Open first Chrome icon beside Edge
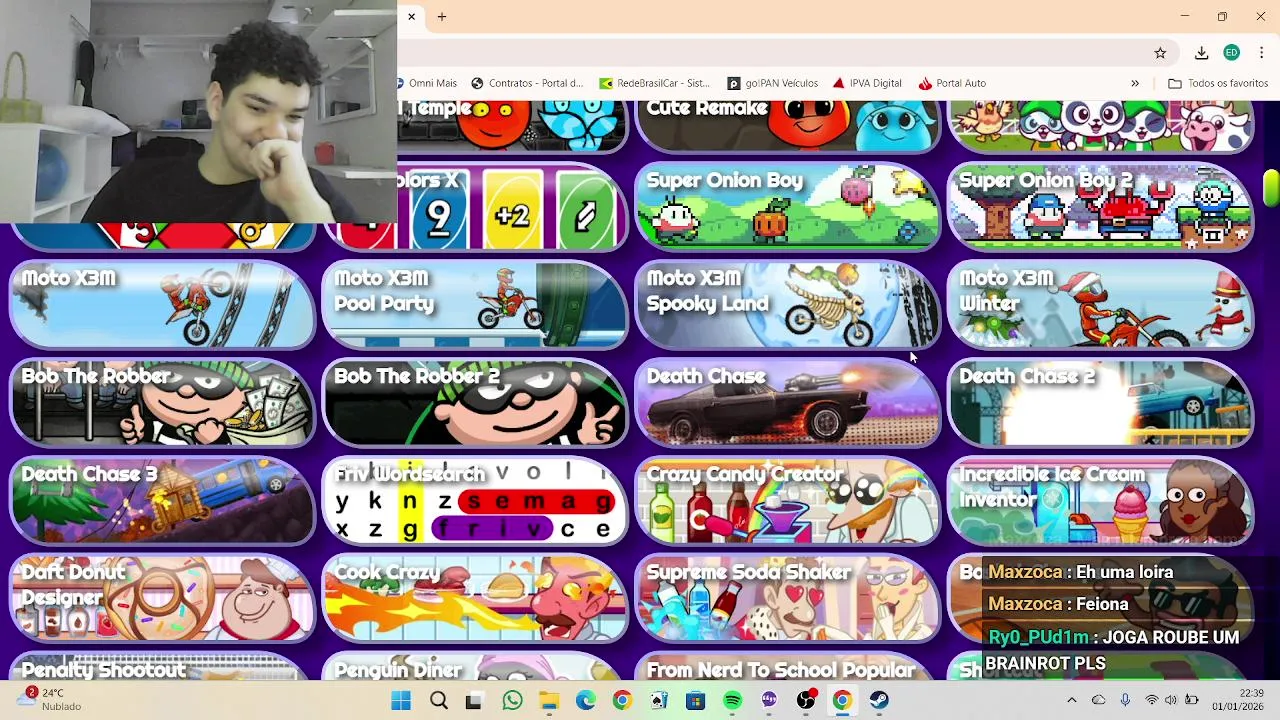 pyautogui.click(x=622, y=700)
